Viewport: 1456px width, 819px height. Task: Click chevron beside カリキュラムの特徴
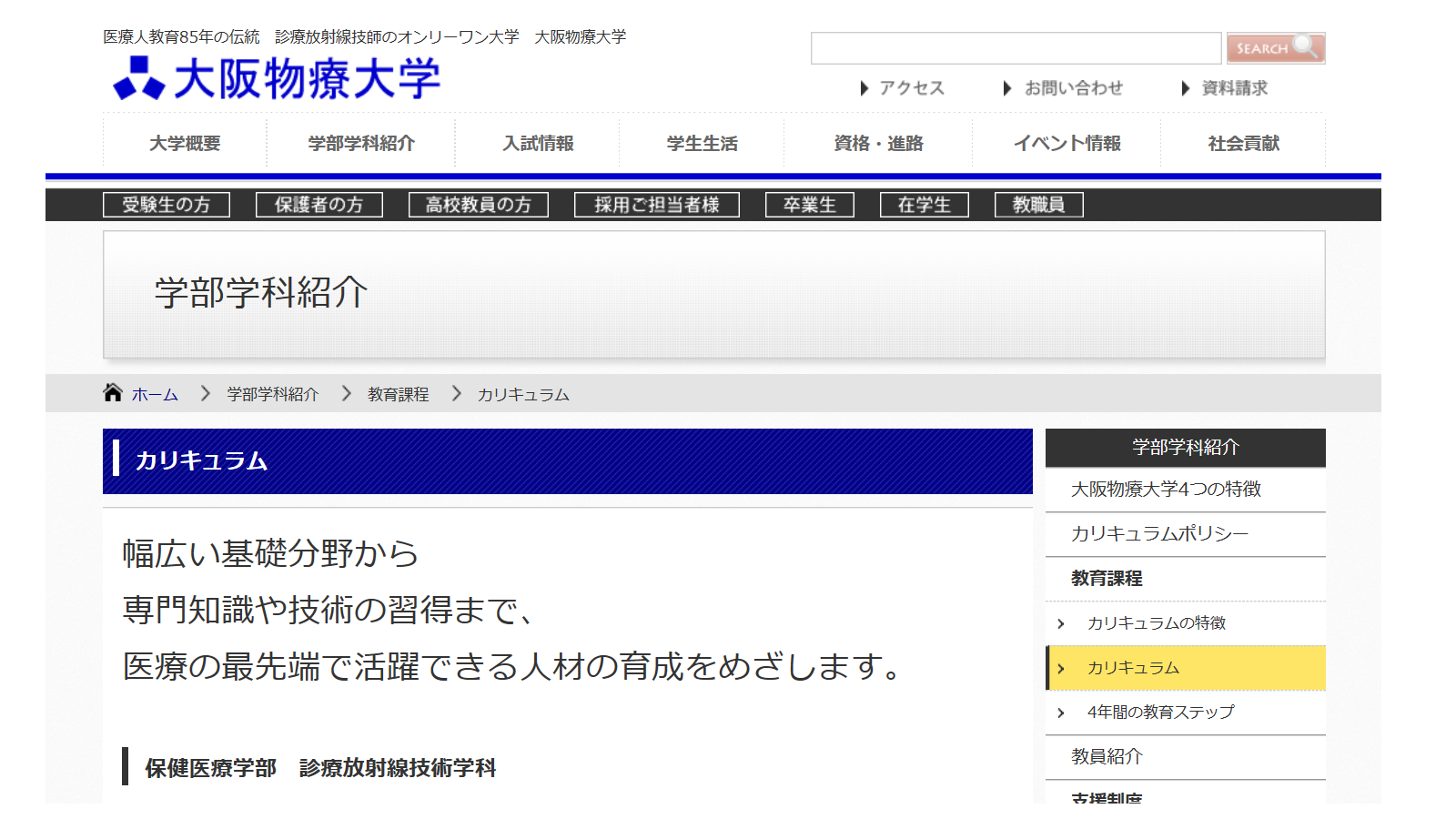click(x=1061, y=623)
